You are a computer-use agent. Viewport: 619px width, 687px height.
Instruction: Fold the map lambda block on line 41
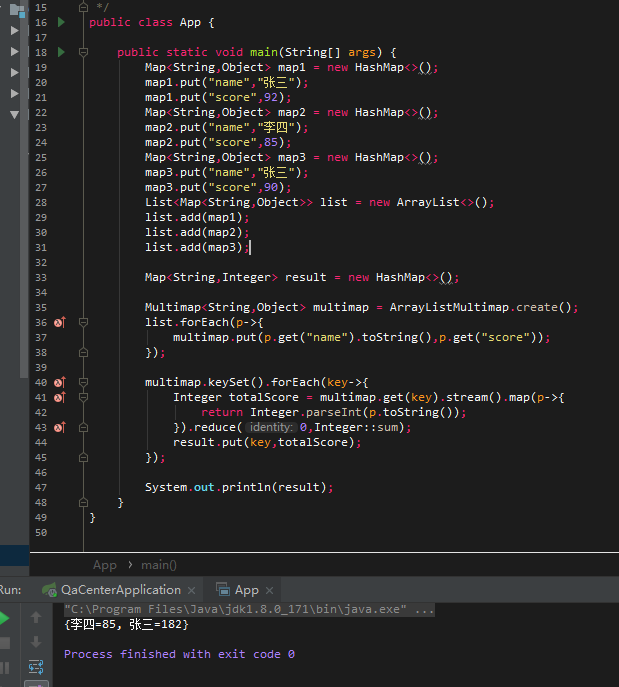[x=84, y=397]
